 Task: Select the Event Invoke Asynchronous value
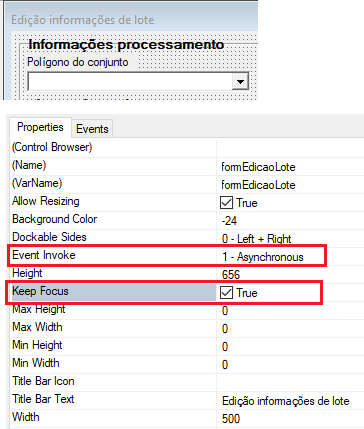(x=263, y=257)
